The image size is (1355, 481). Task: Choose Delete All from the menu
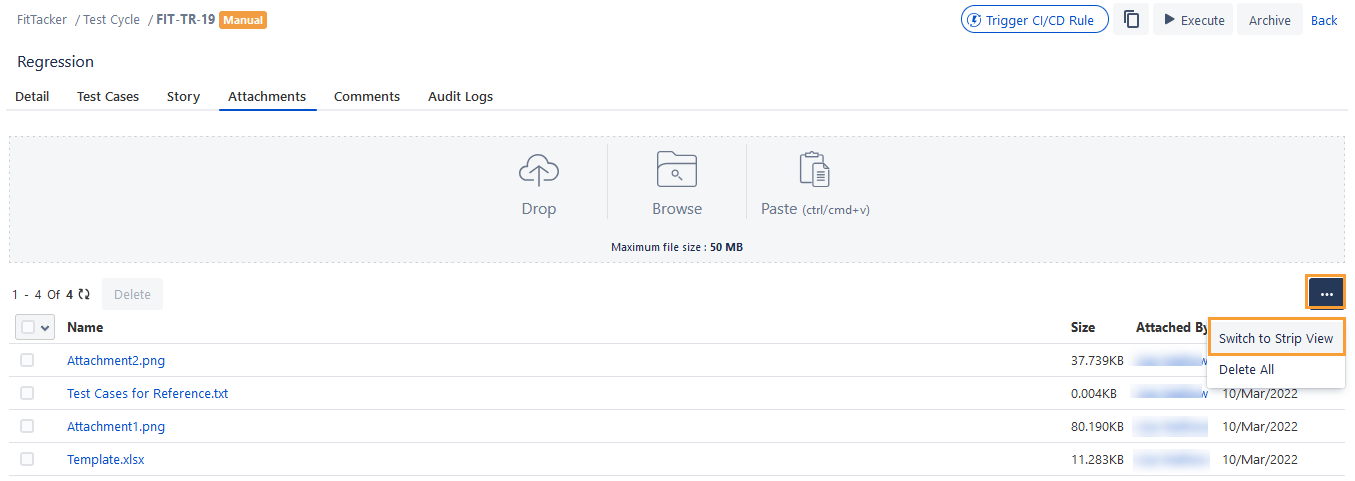1246,369
